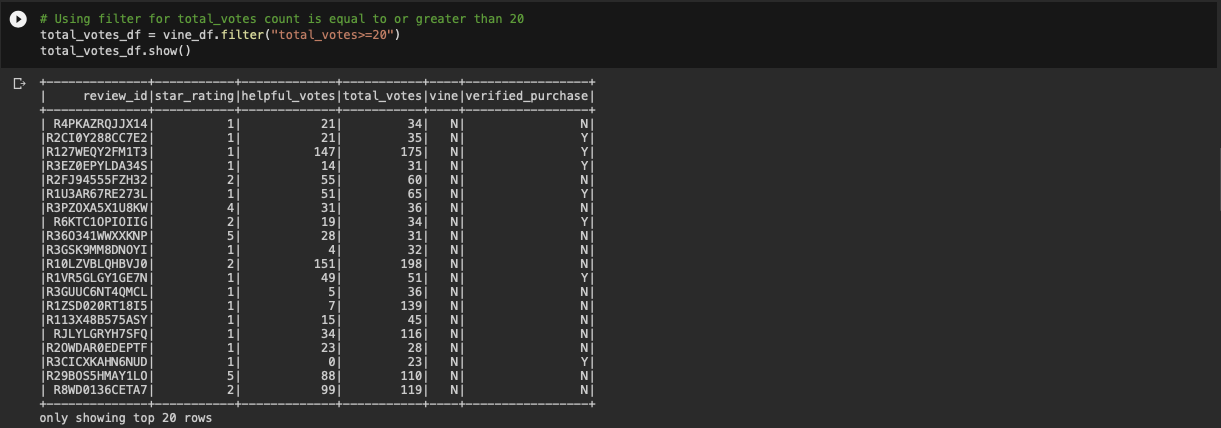Click review ID R6KTC1OPIOIIG
Screen dimensions: 1221x428
click(101, 222)
